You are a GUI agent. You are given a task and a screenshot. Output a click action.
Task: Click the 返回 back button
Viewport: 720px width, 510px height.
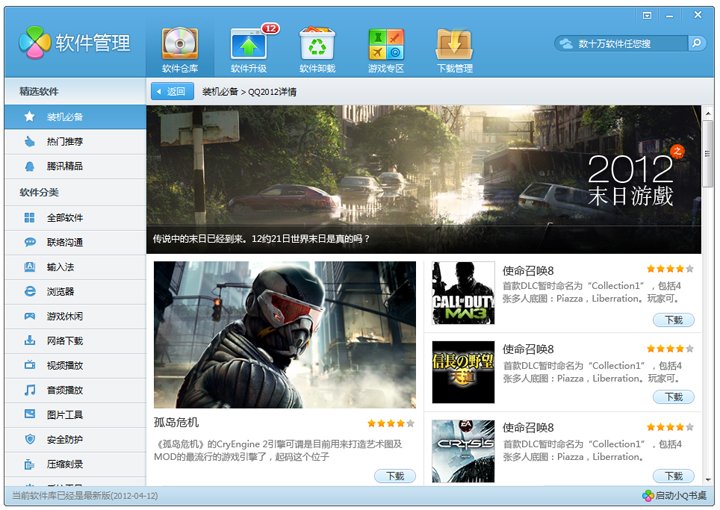coord(172,91)
